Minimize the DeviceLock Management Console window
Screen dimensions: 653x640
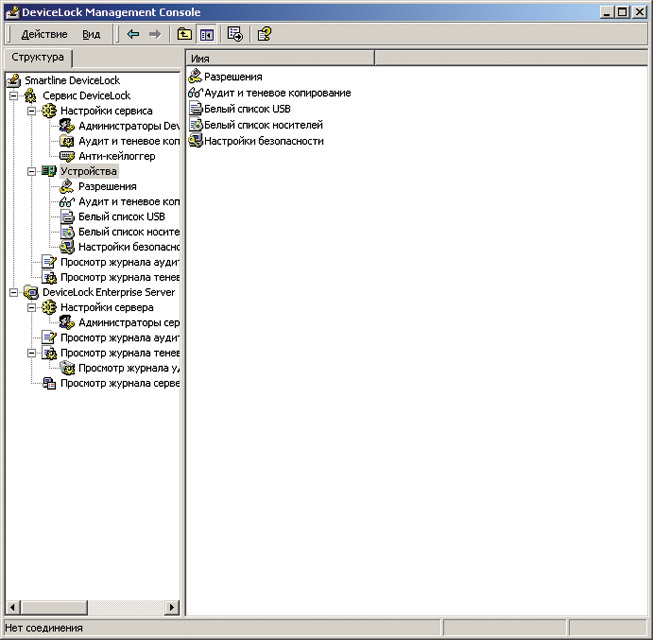[607, 12]
